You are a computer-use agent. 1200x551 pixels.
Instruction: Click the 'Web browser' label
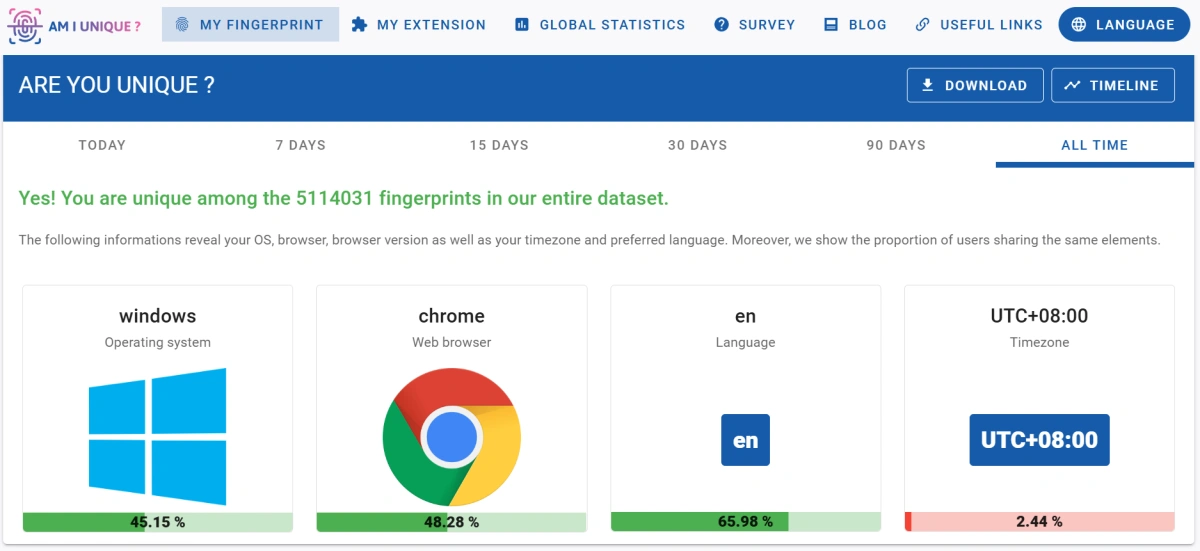pyautogui.click(x=451, y=342)
